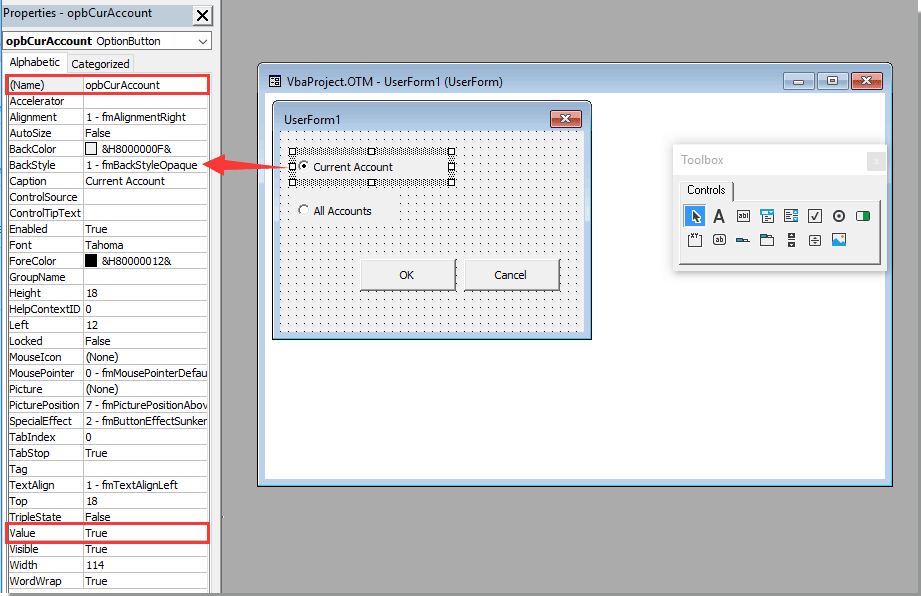Select the CommandButton control icon
The height and width of the screenshot is (596, 921).
(x=720, y=240)
